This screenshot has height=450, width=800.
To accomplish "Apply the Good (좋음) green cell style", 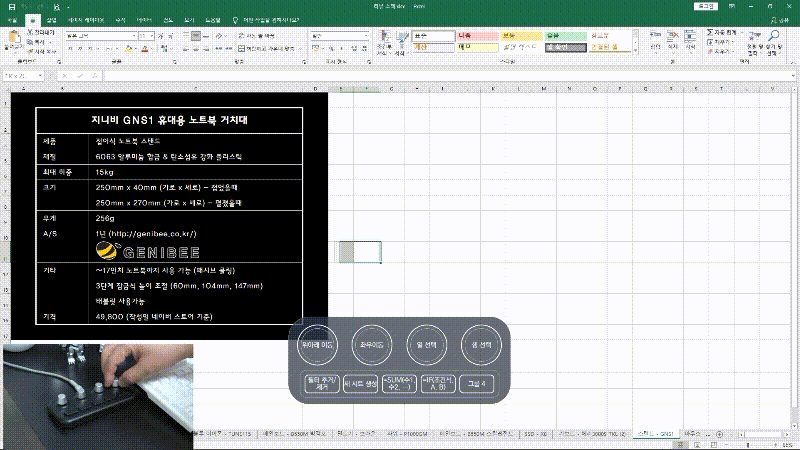I will tap(565, 36).
